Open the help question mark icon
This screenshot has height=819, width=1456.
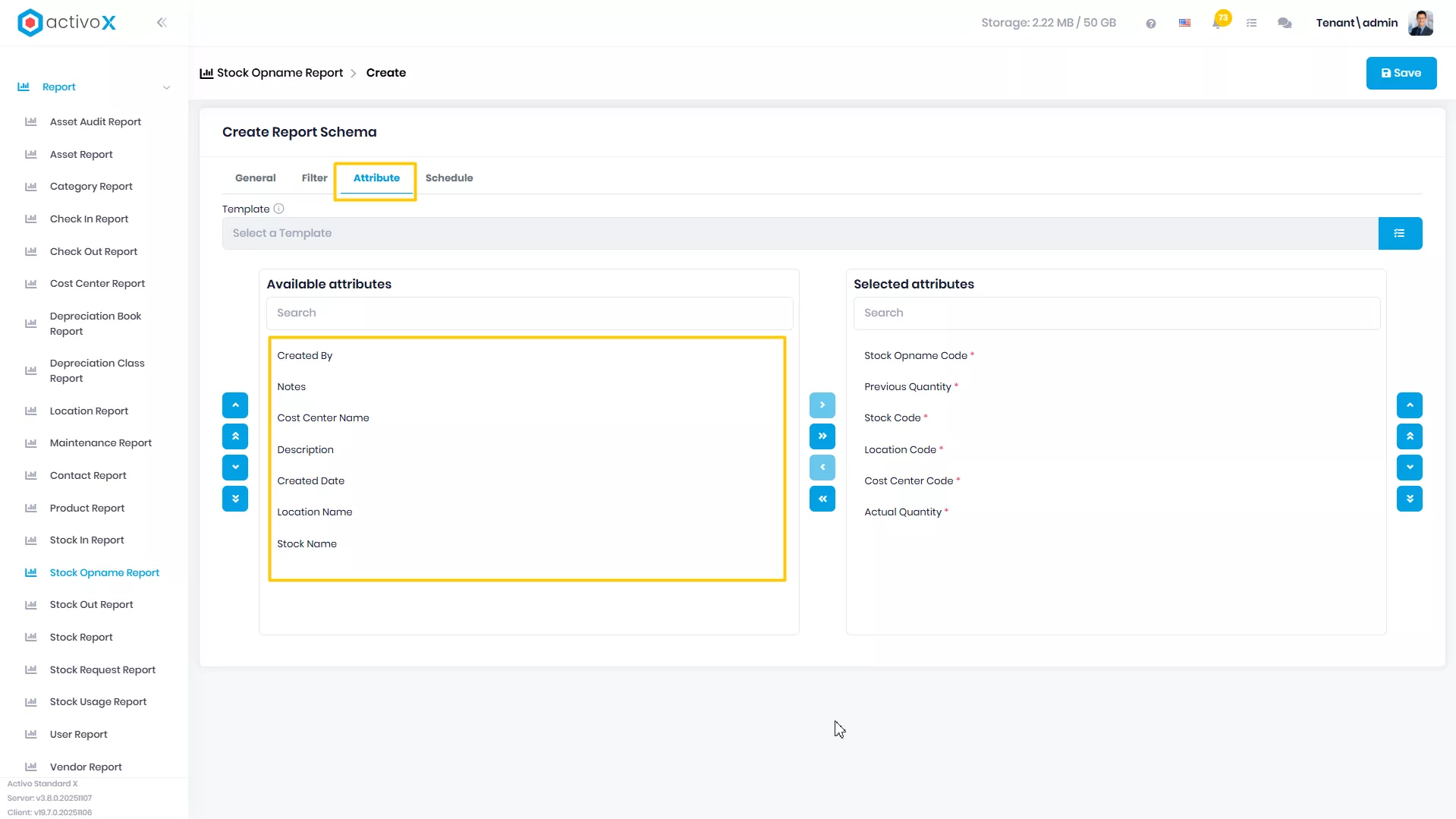click(1151, 24)
